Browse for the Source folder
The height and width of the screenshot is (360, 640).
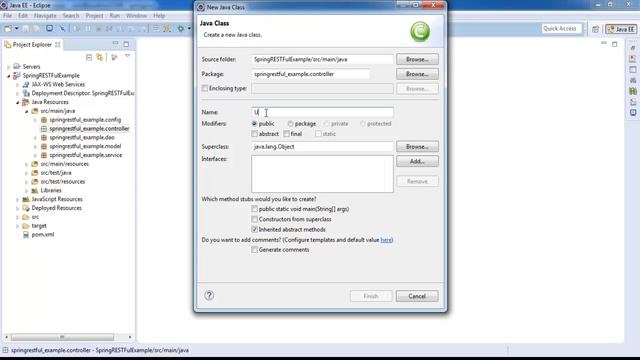pos(417,59)
